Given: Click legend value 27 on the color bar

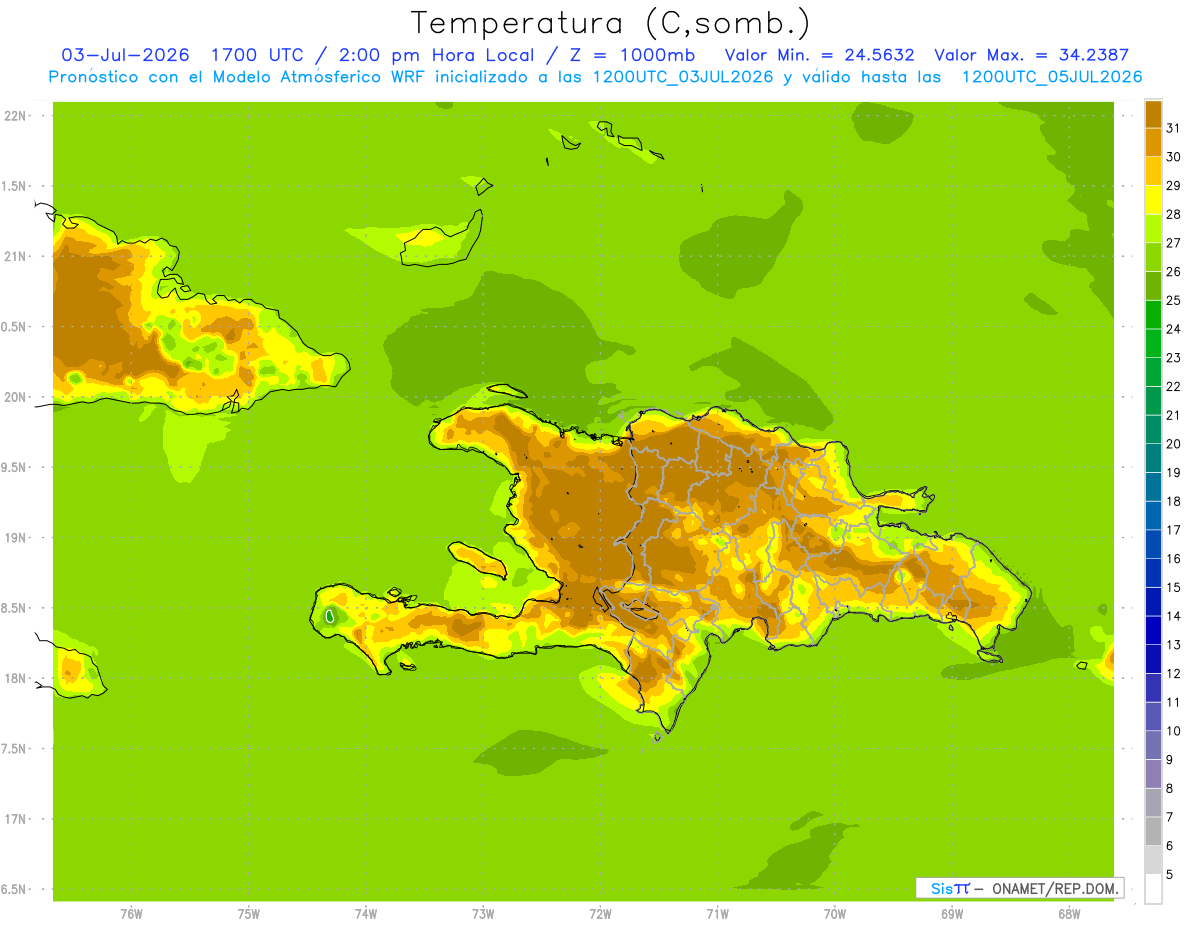Looking at the screenshot, I should 1173,243.
